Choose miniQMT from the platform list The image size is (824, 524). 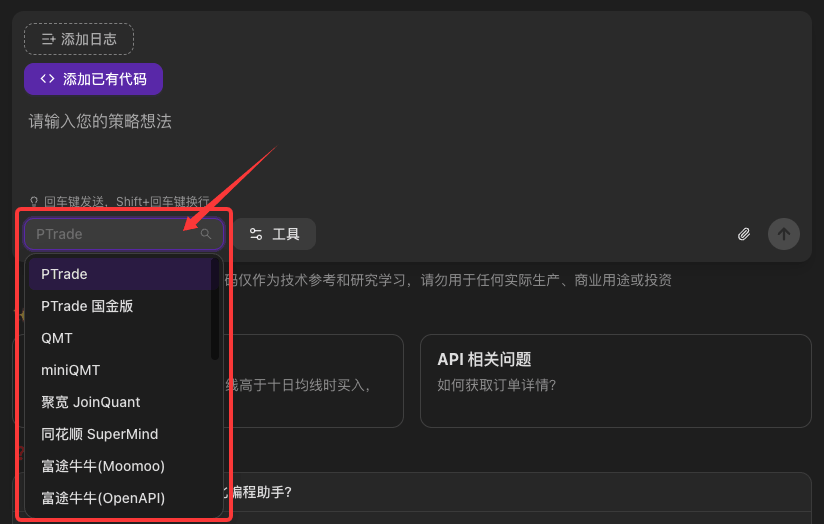[121, 370]
